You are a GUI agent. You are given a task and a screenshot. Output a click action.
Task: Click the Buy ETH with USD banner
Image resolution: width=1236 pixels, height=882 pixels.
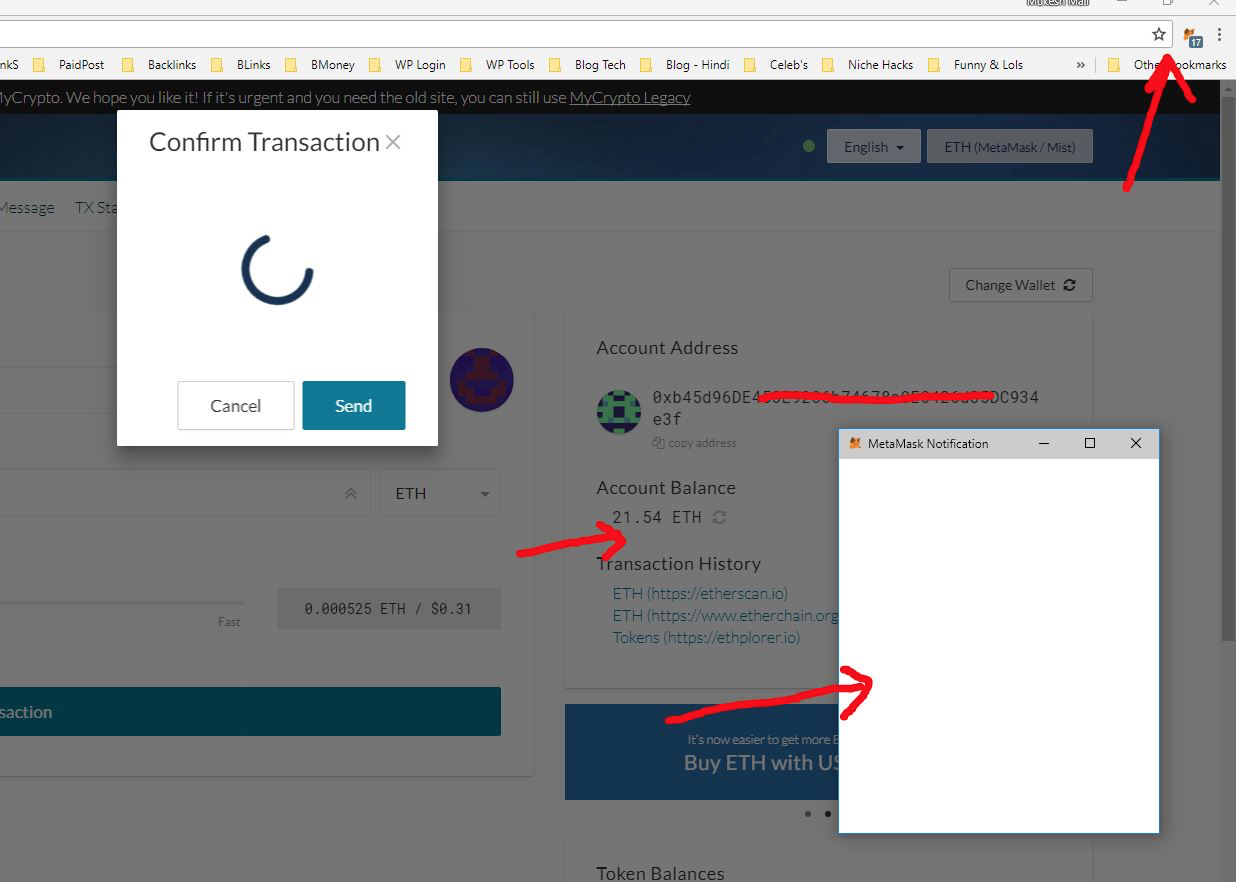[702, 752]
